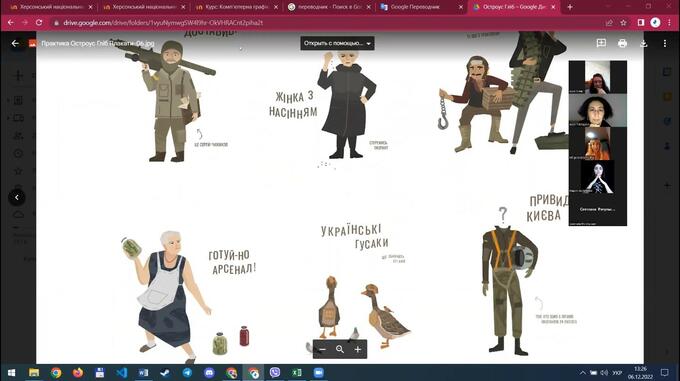
Task: Print the image with printer icon
Action: [x=622, y=43]
